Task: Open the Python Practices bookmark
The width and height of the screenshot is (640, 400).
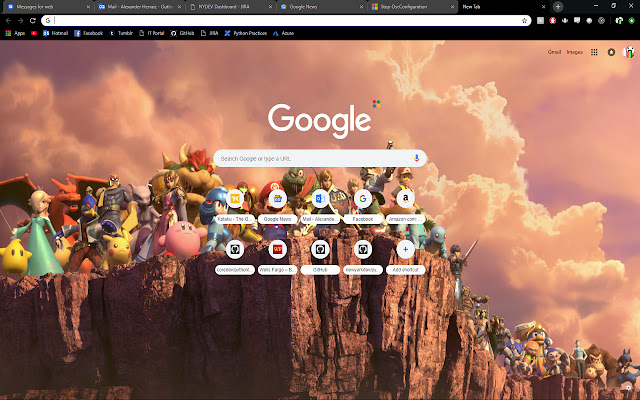Action: [246, 33]
